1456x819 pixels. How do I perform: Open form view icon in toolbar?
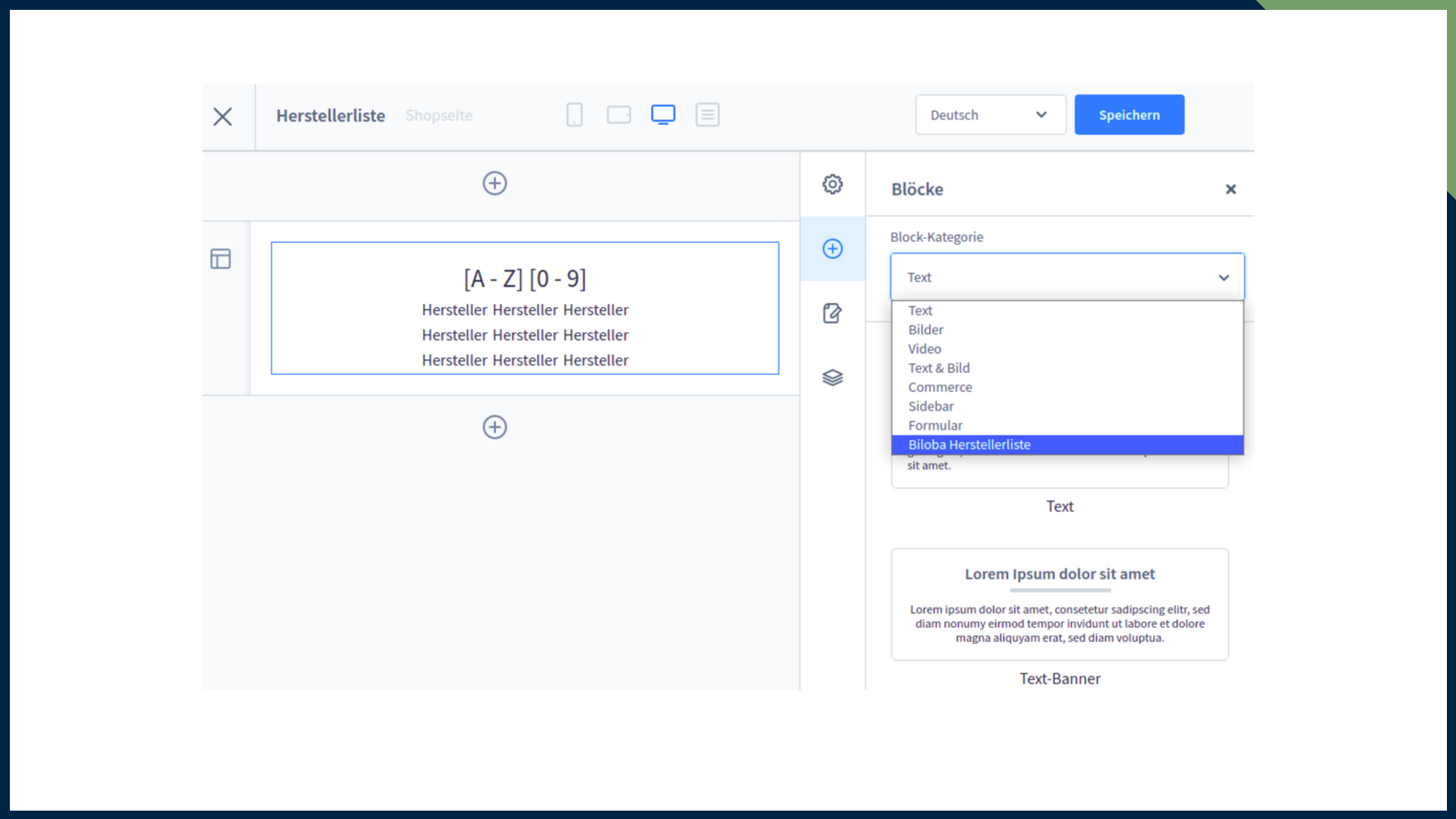click(x=707, y=115)
